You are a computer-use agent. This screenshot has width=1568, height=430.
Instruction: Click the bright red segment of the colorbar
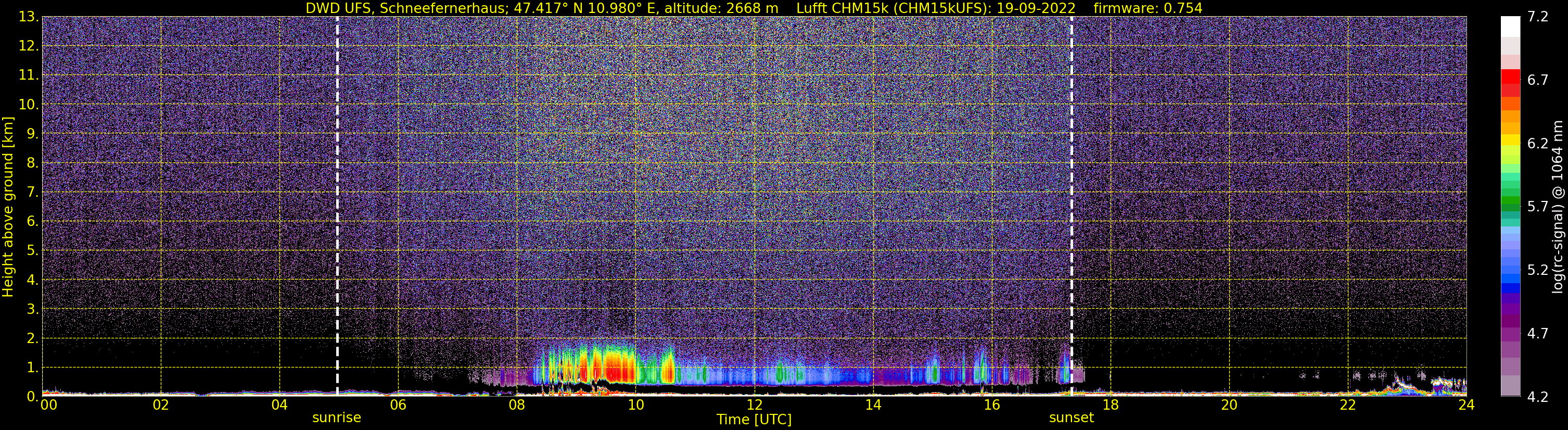point(1510,76)
